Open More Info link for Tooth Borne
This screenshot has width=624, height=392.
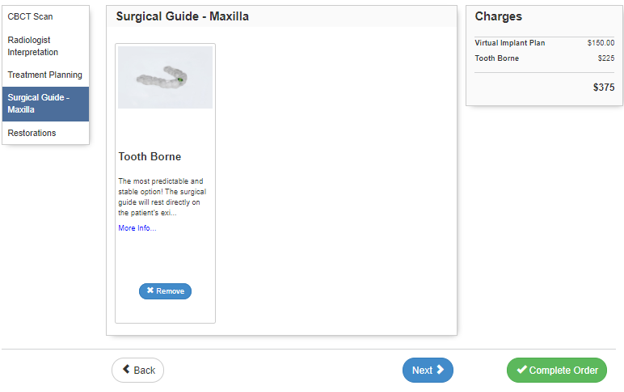(137, 228)
